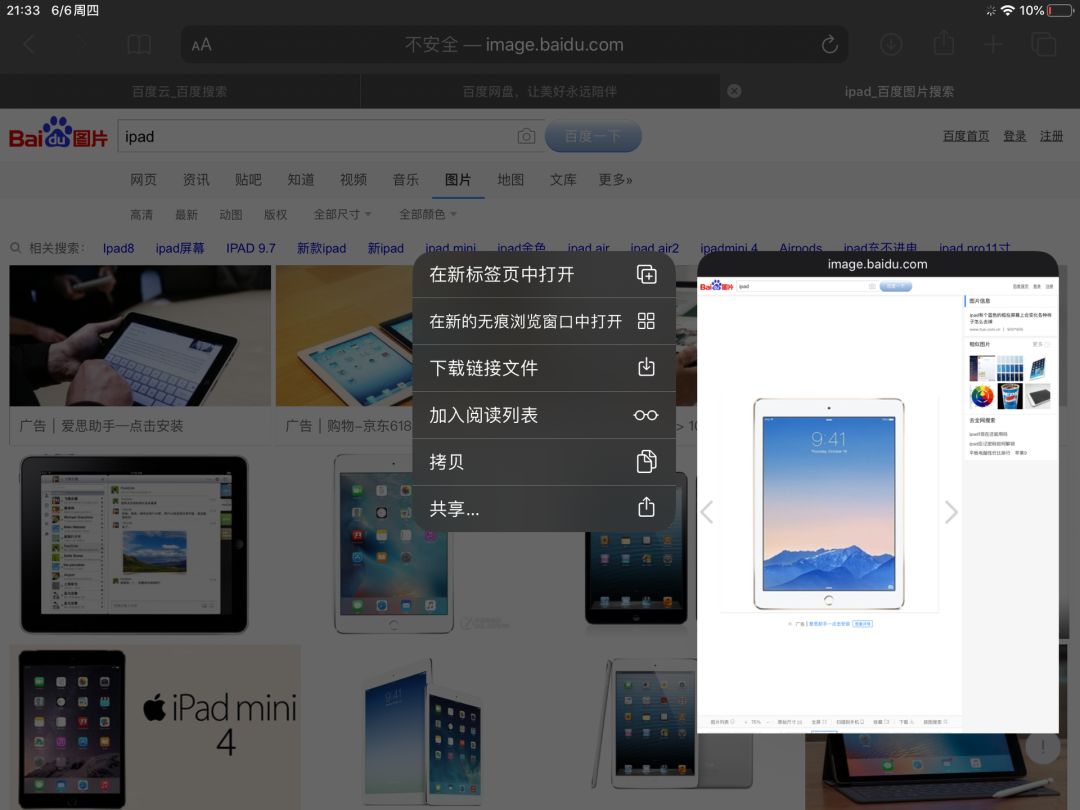Click the reload page icon
Viewport: 1080px width, 810px height.
(x=829, y=44)
